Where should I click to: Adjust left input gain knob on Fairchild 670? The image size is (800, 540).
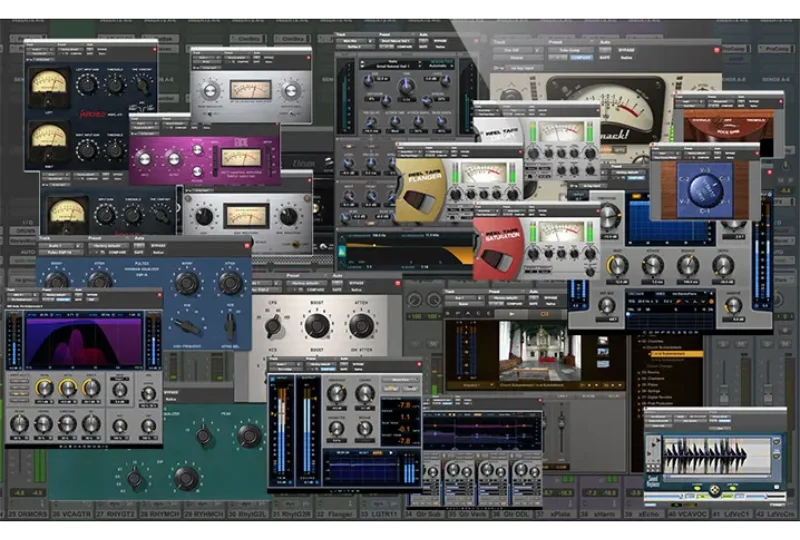click(x=88, y=85)
